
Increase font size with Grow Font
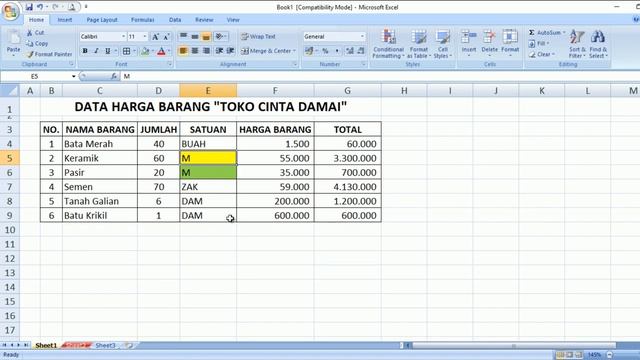click(x=156, y=37)
